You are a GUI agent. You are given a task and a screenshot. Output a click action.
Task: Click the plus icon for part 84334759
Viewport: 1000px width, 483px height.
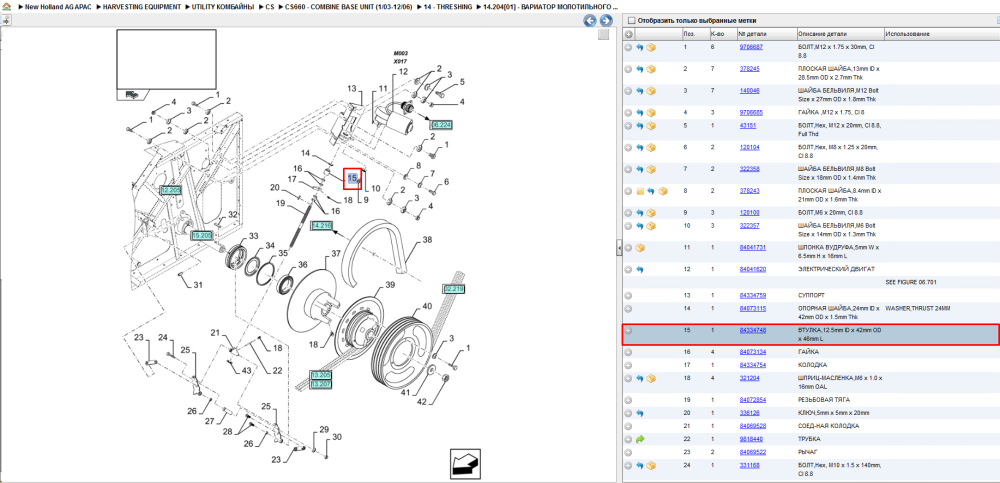coord(628,295)
